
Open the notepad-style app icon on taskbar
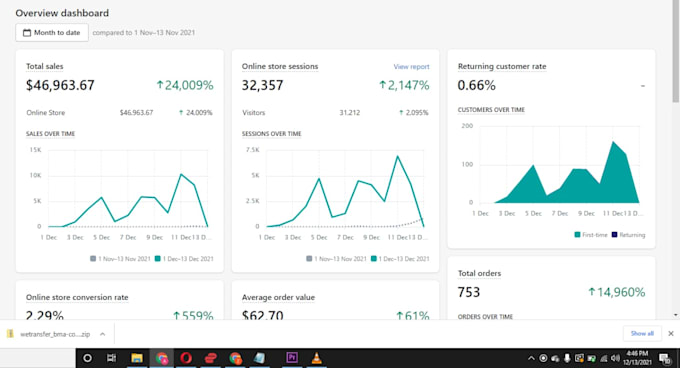click(x=259, y=358)
